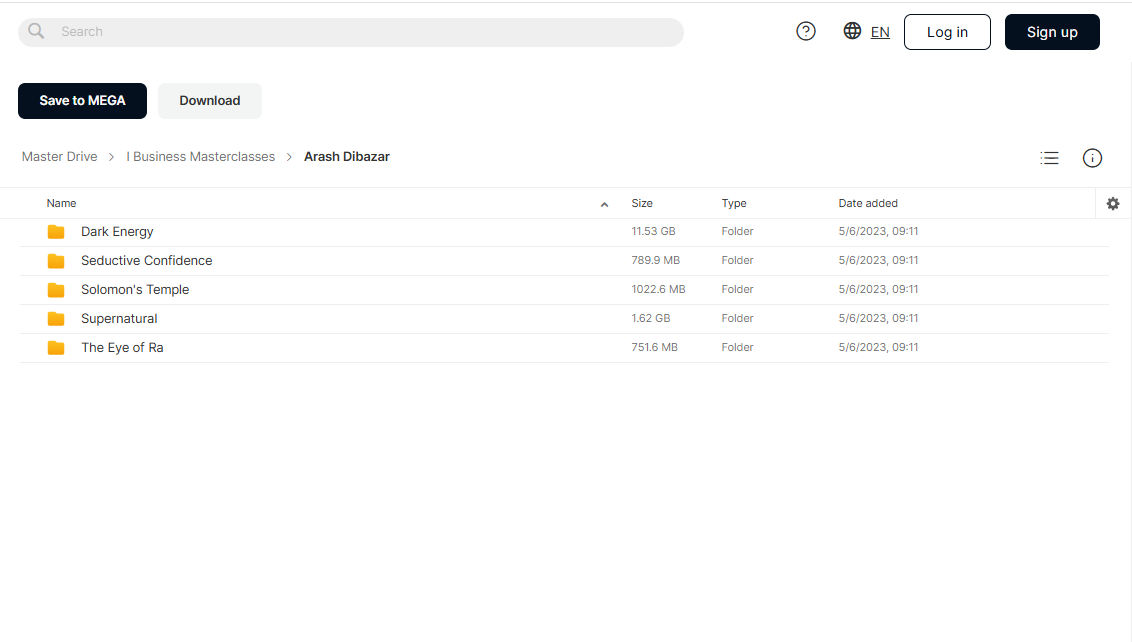Sort by Date added column header
The width and height of the screenshot is (1132, 642).
(868, 204)
